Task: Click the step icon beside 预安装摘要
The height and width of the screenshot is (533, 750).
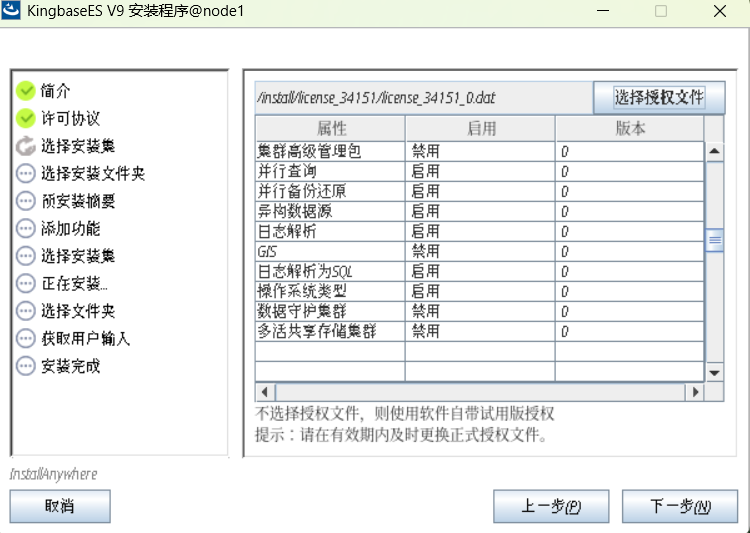Action: tap(26, 201)
